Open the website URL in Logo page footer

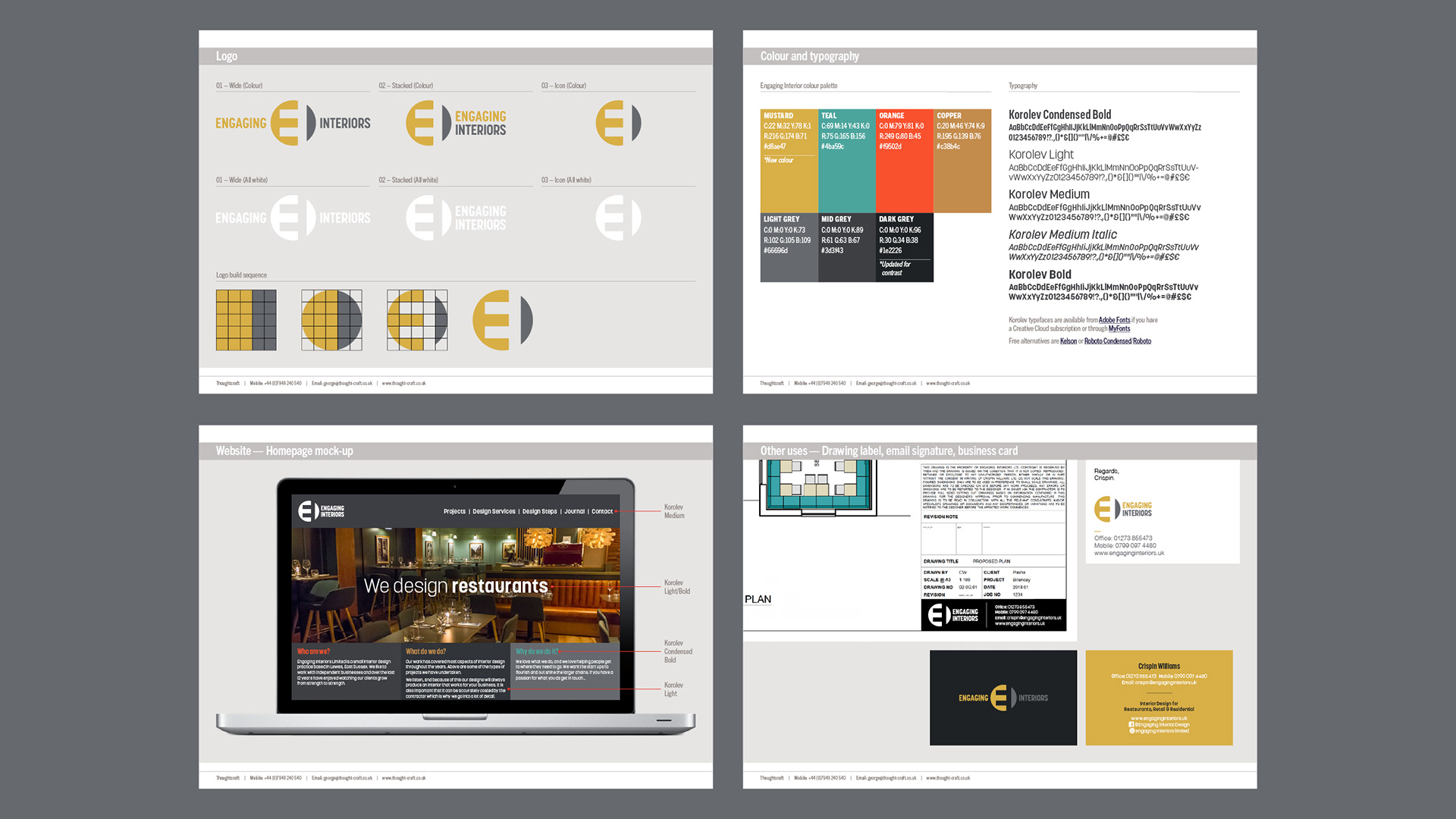pos(403,384)
